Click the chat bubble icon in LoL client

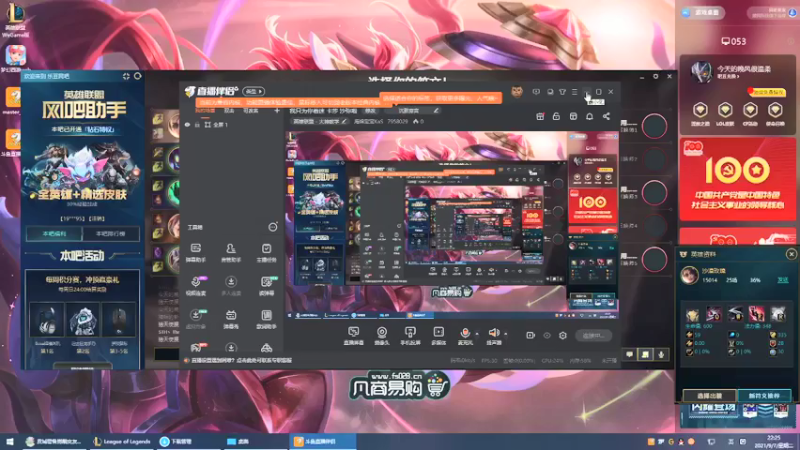(630, 354)
